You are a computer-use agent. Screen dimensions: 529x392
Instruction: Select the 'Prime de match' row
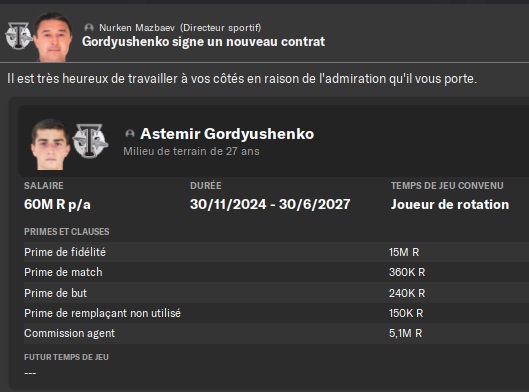click(276, 272)
